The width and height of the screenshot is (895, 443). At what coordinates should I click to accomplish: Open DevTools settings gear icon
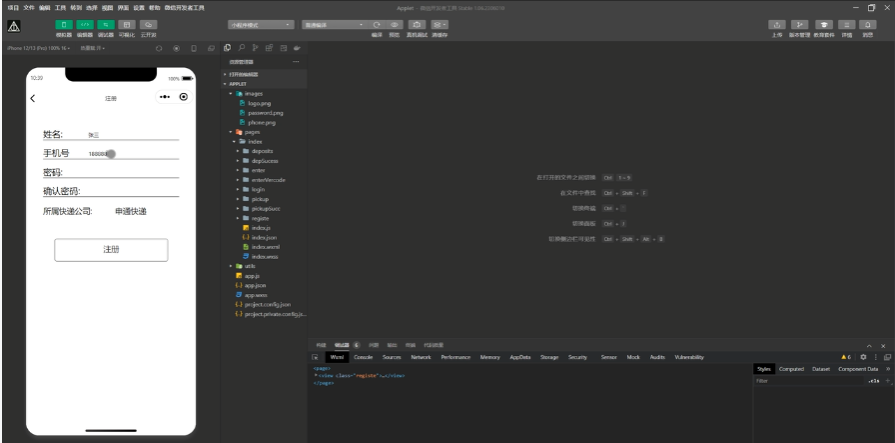click(x=861, y=356)
